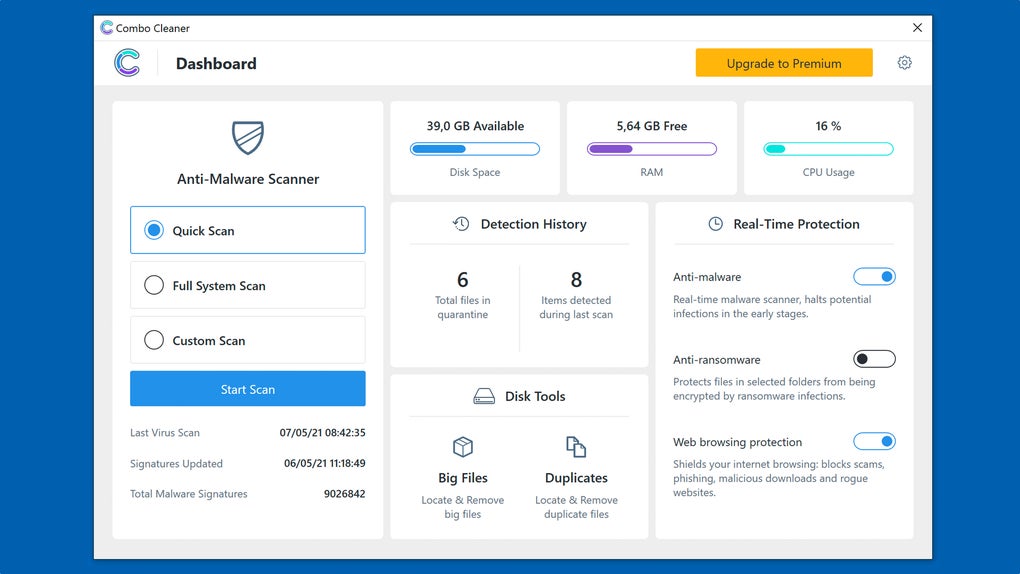Disable the Anti-malware toggle
Viewport: 1020px width, 574px height.
point(874,277)
